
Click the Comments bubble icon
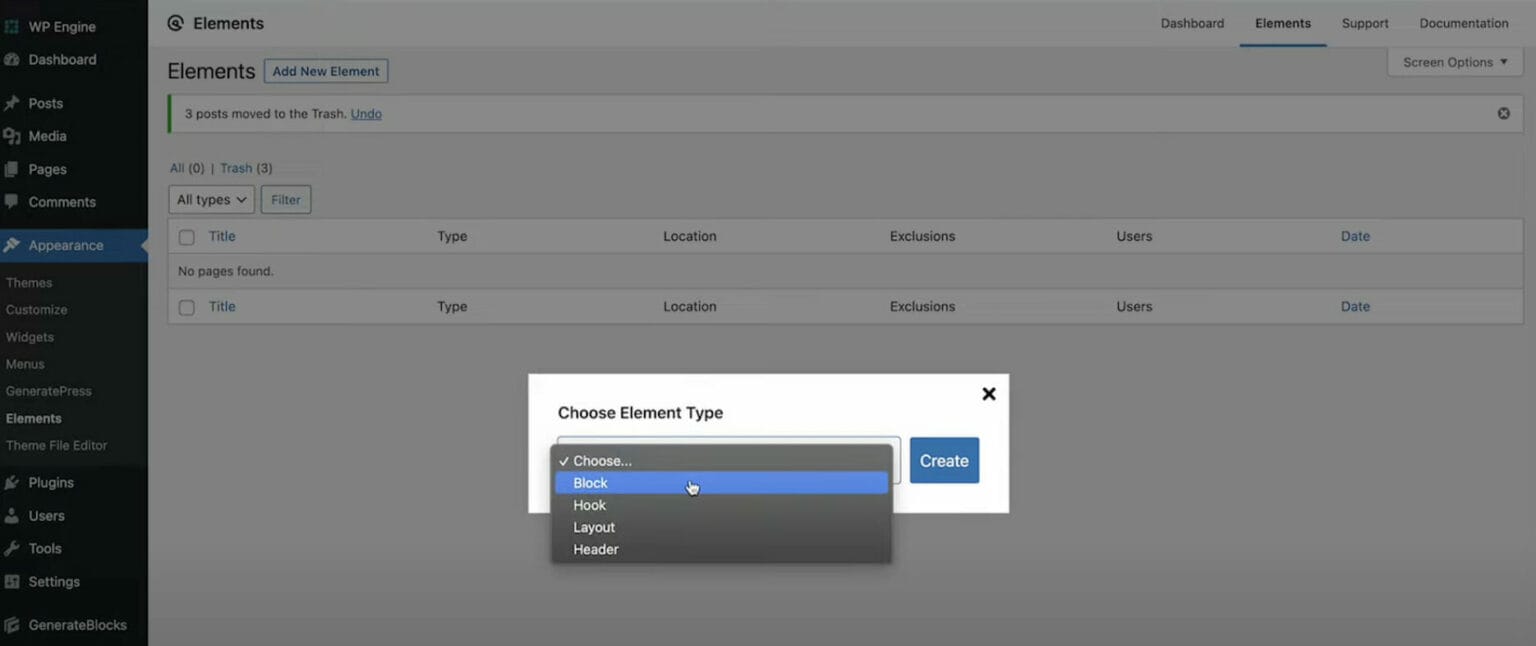(12, 201)
